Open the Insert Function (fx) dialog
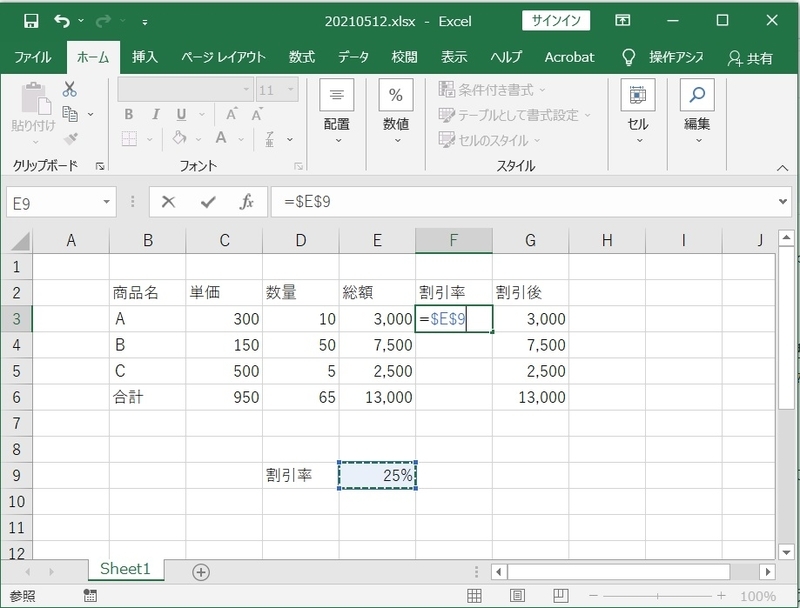 248,202
